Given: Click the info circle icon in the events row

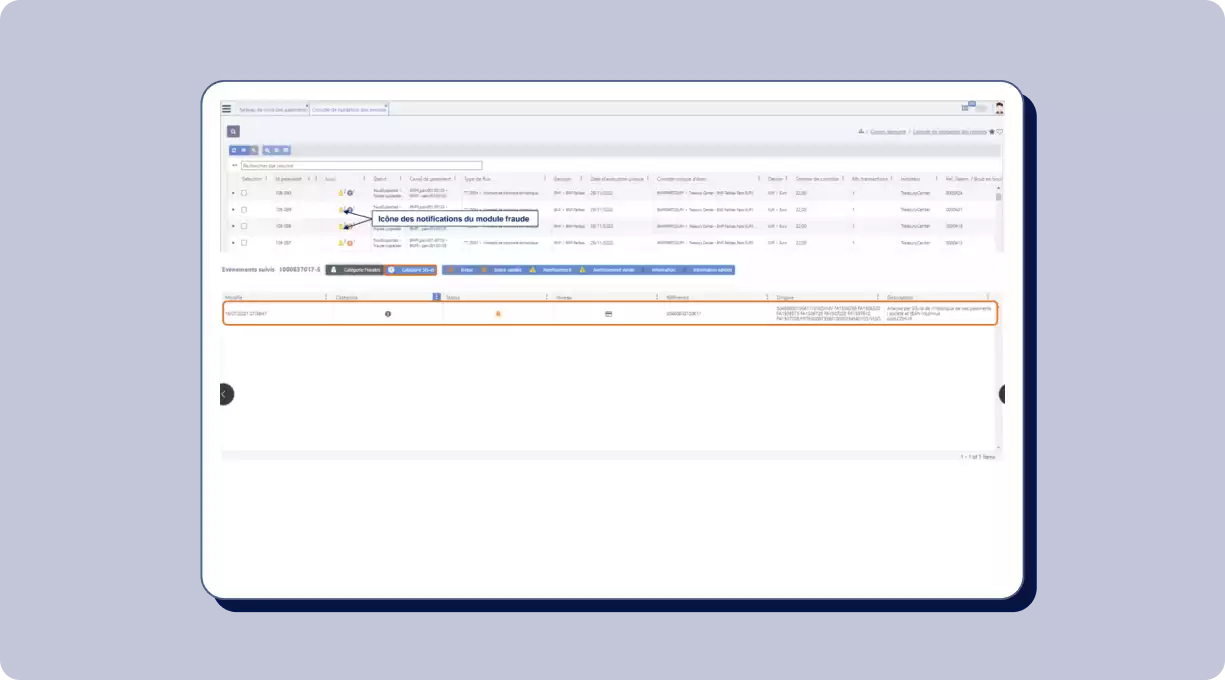Looking at the screenshot, I should [388, 314].
